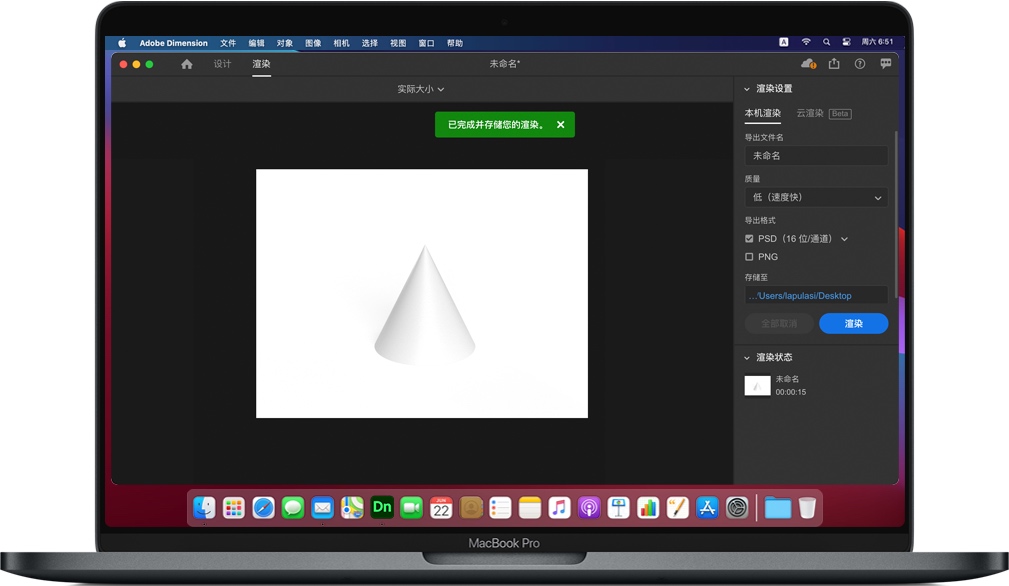Click the export file name field 未命名
The height and width of the screenshot is (586, 1009).
[x=816, y=156]
